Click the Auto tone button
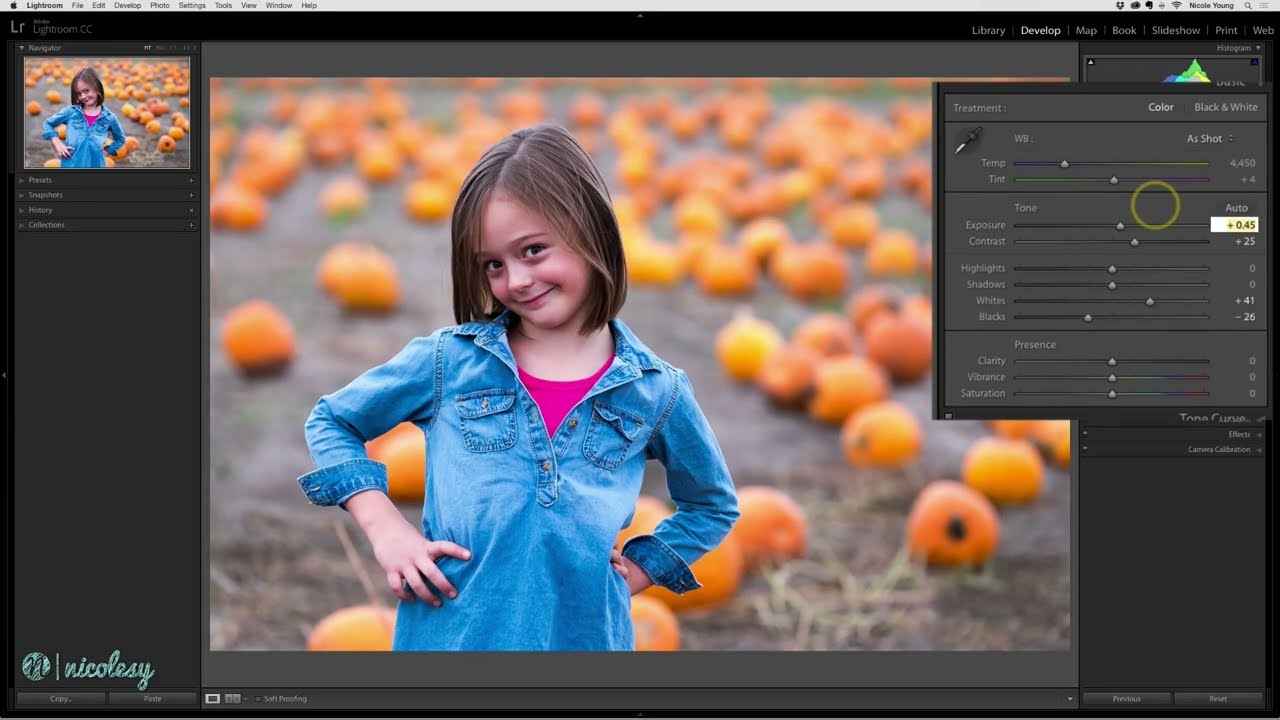 (x=1236, y=208)
